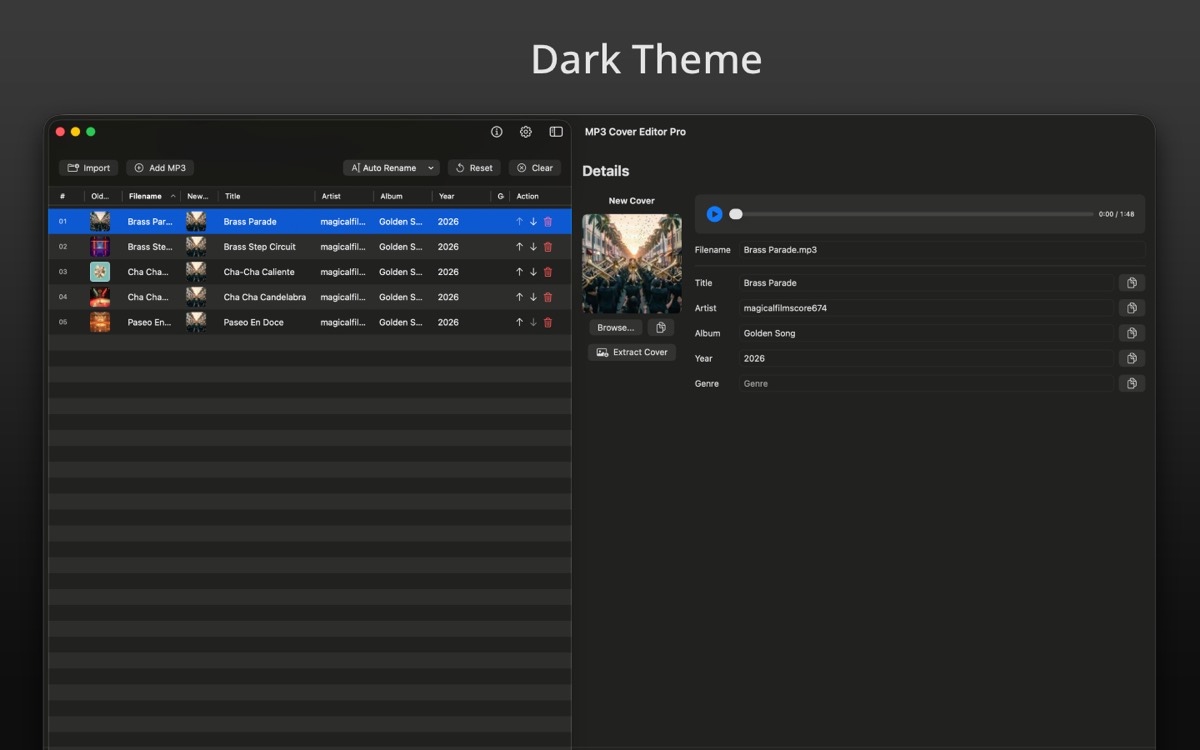This screenshot has width=1200, height=750.
Task: Move Brass Parade row up
Action: click(x=519, y=222)
